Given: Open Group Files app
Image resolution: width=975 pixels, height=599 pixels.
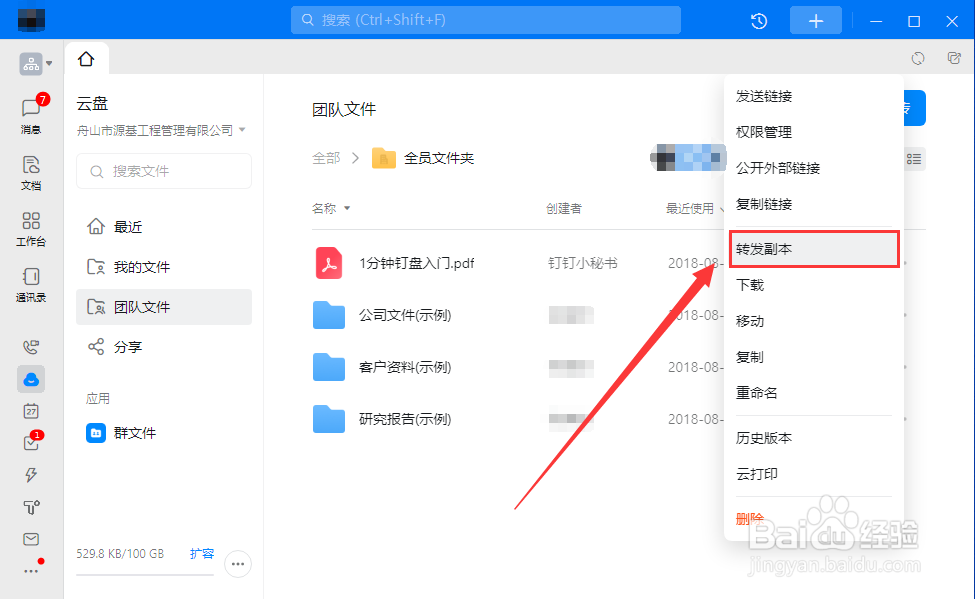Looking at the screenshot, I should click(x=164, y=433).
